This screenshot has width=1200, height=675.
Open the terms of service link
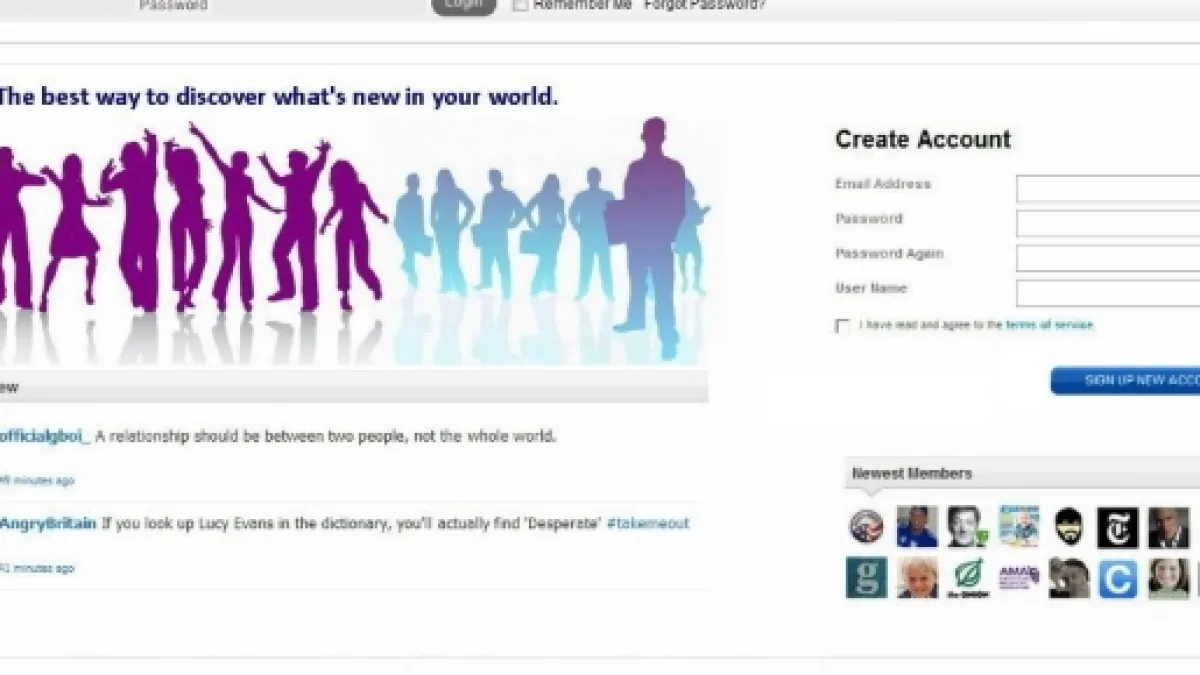(x=1049, y=325)
